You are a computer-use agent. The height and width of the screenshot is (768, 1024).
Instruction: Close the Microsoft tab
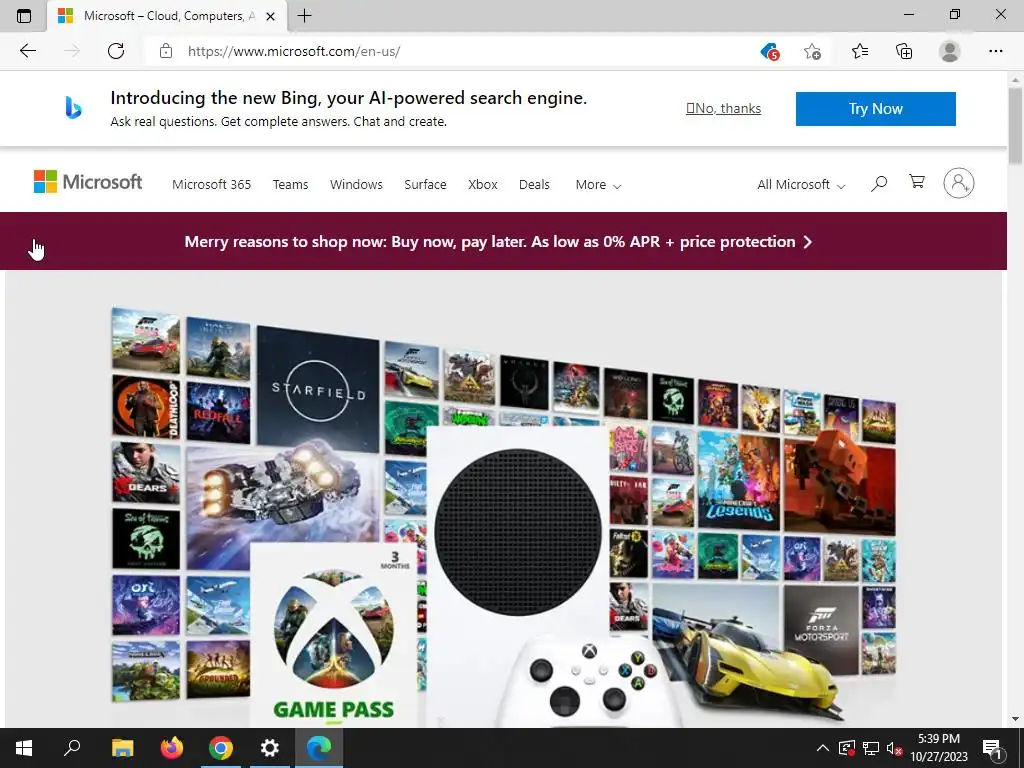pos(270,16)
